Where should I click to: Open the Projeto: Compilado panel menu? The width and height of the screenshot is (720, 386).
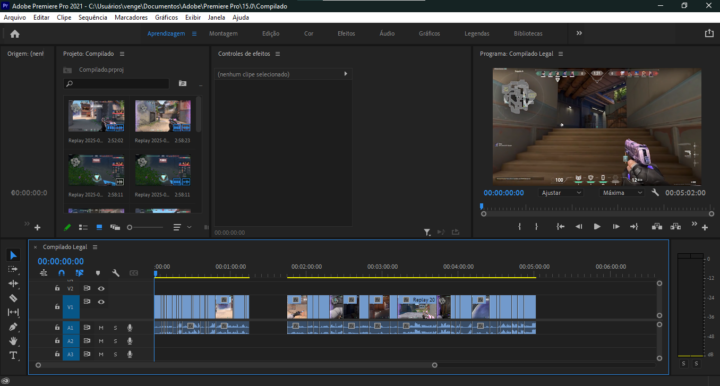[x=122, y=54]
